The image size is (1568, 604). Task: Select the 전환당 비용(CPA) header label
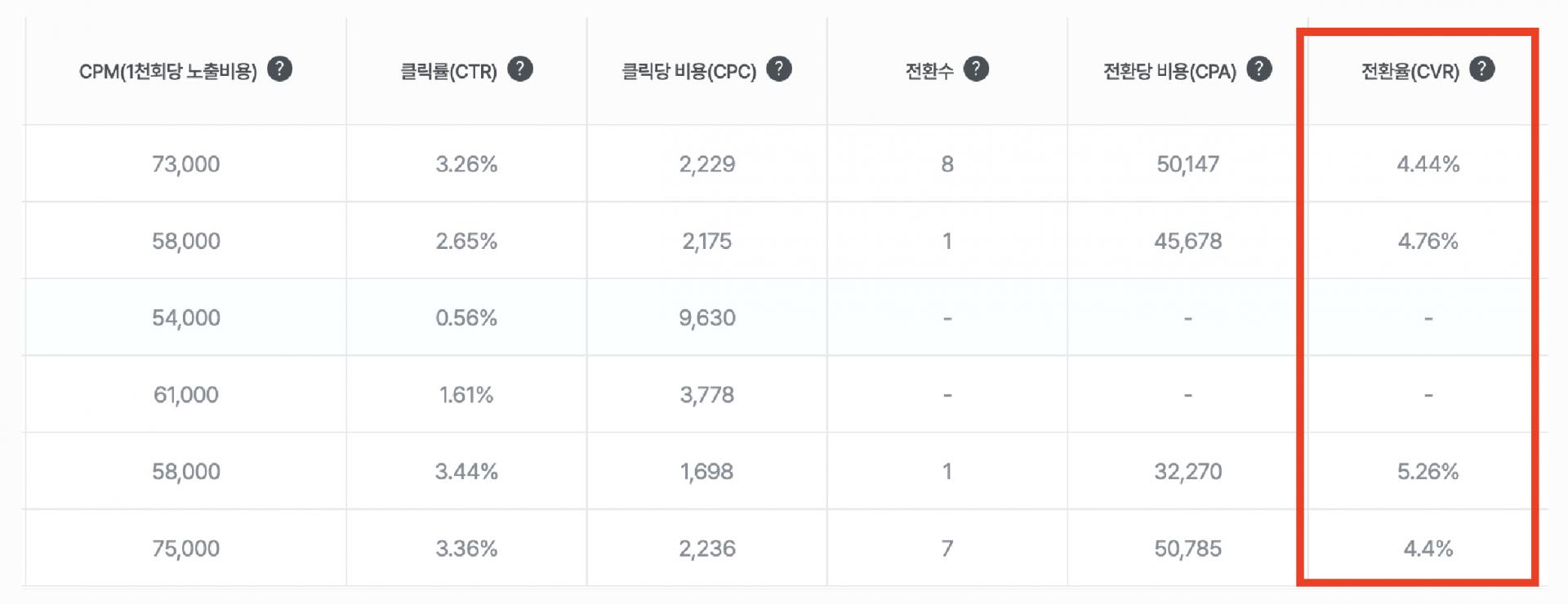coord(1169,72)
